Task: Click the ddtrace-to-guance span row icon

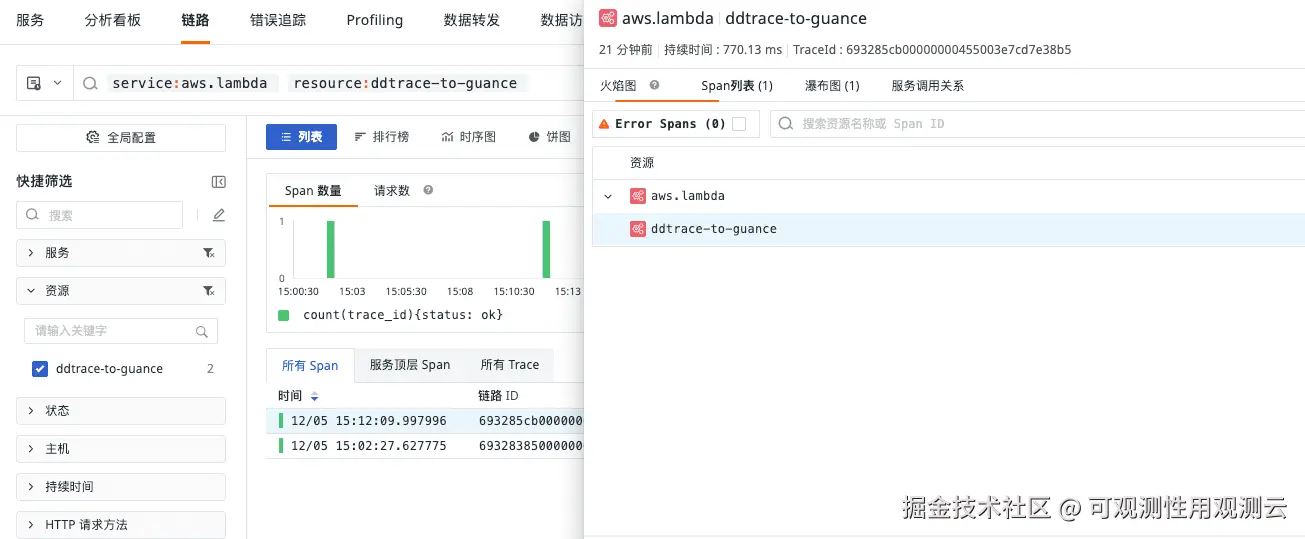Action: click(637, 229)
